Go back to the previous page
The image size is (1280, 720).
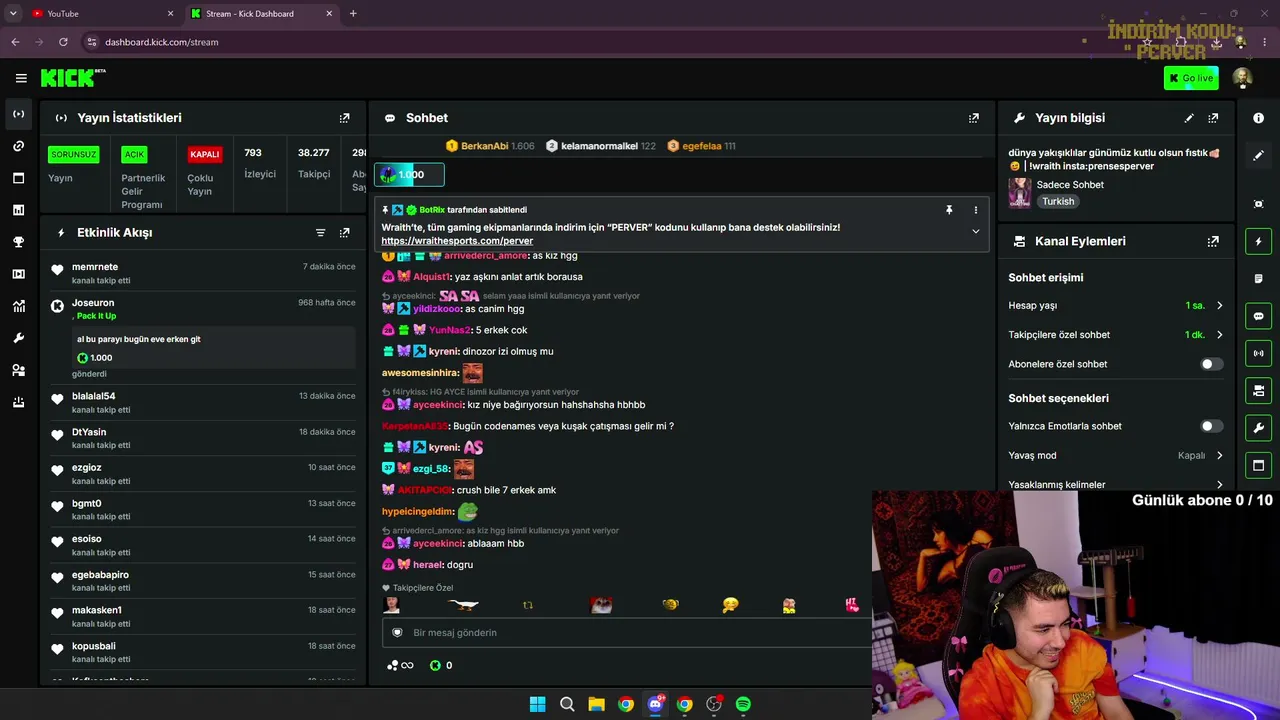point(15,42)
